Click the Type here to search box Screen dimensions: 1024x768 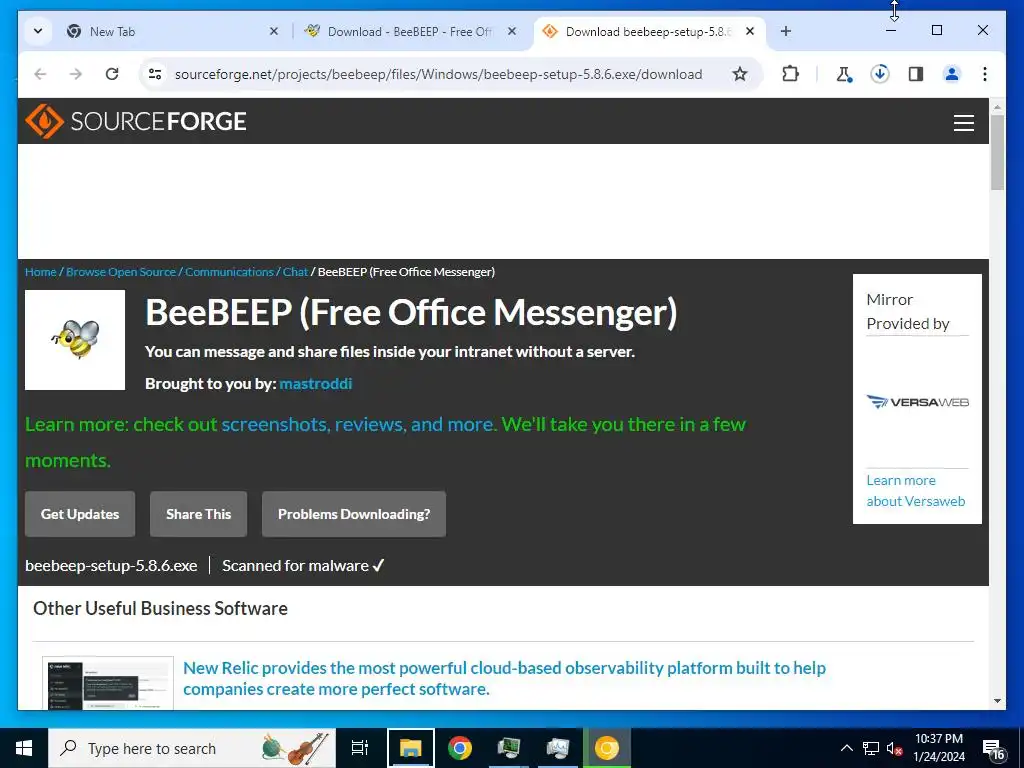point(192,748)
